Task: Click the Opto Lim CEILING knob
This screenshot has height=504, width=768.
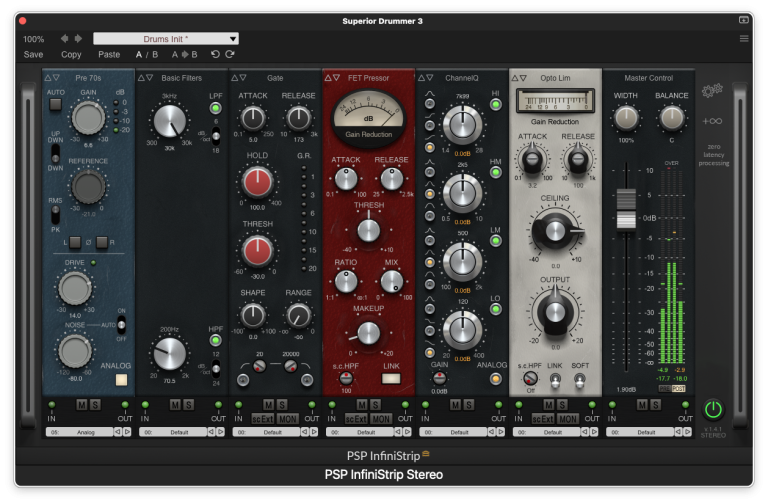Action: coord(555,230)
